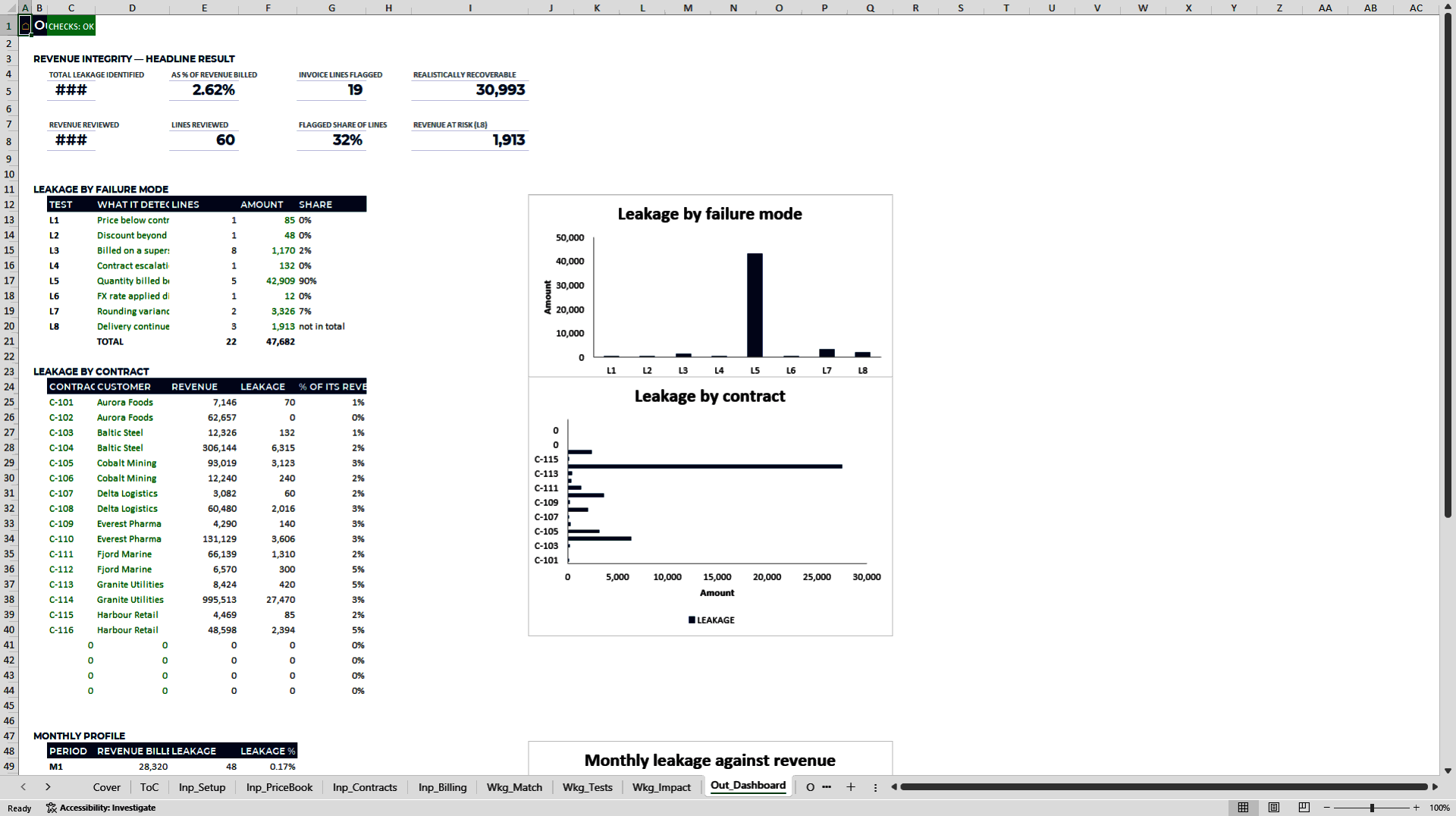Zoom out with the minus button

[x=1327, y=808]
